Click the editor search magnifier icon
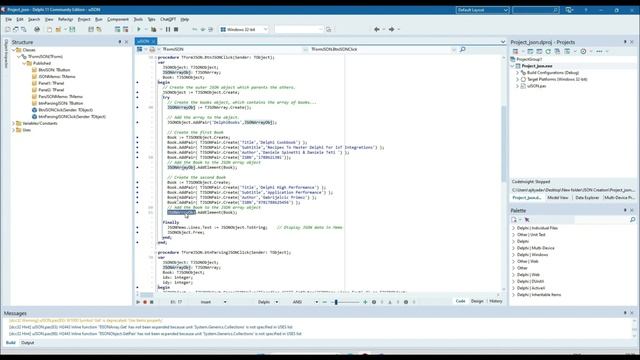 click(x=462, y=49)
